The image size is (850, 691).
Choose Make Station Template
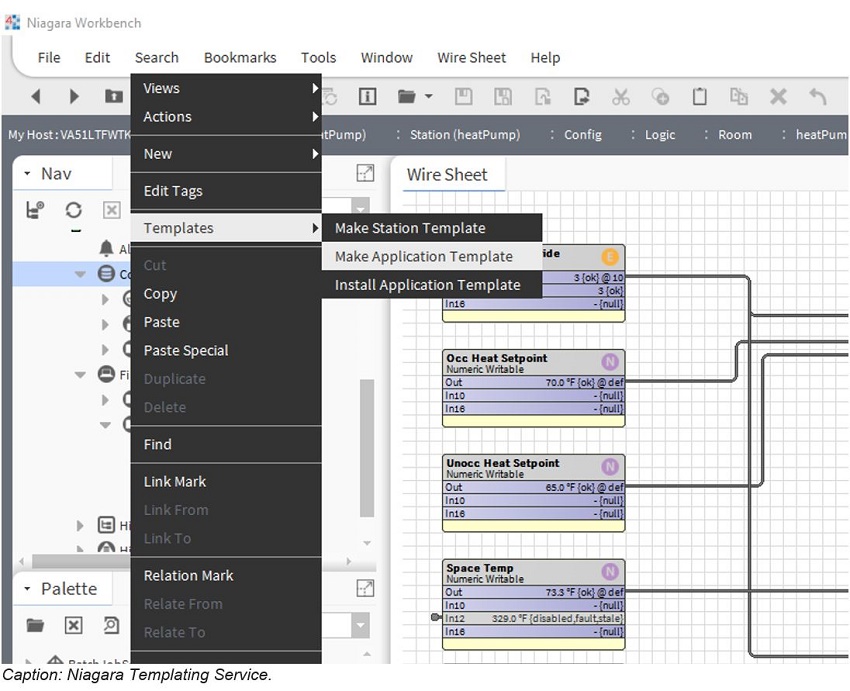coord(432,228)
